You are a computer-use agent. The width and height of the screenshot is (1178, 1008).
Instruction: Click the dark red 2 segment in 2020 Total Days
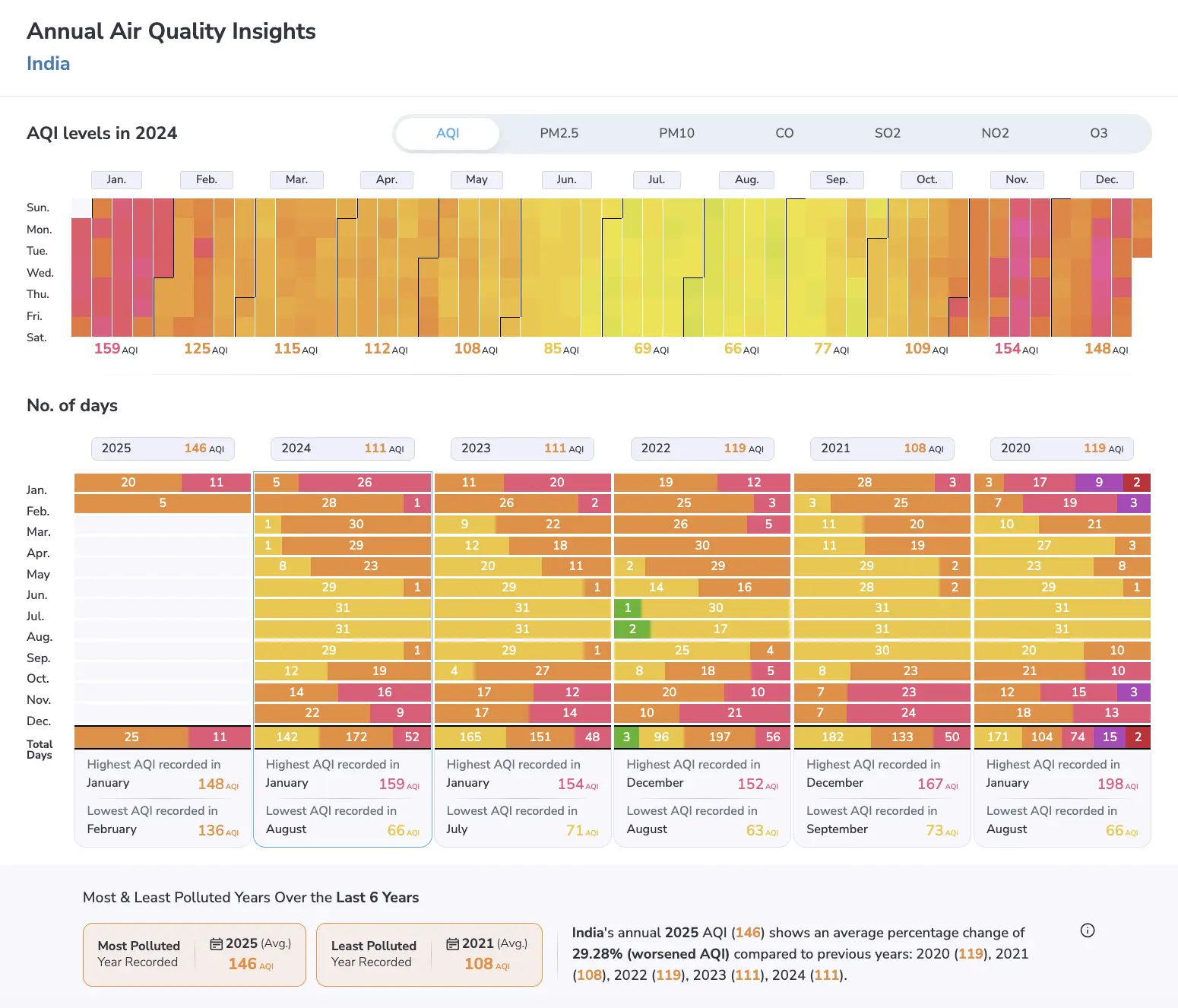click(x=1138, y=737)
